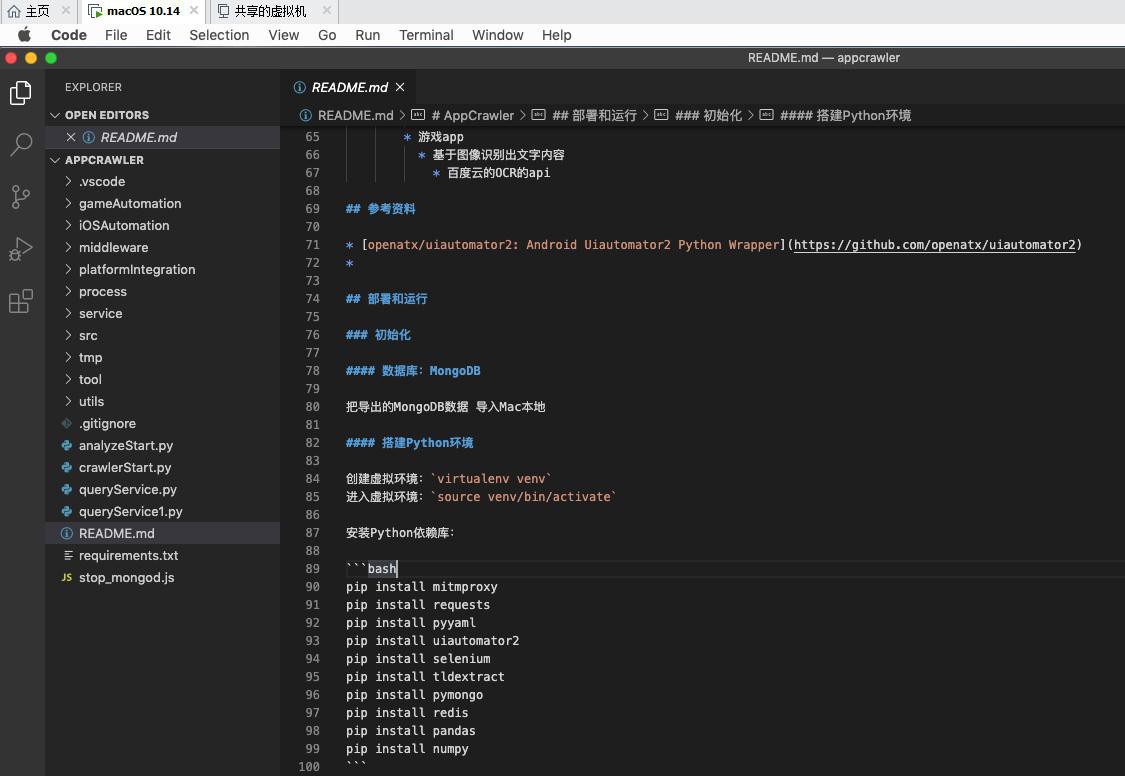This screenshot has height=776, width=1125.
Task: Open the Search view in activity bar
Action: click(21, 144)
